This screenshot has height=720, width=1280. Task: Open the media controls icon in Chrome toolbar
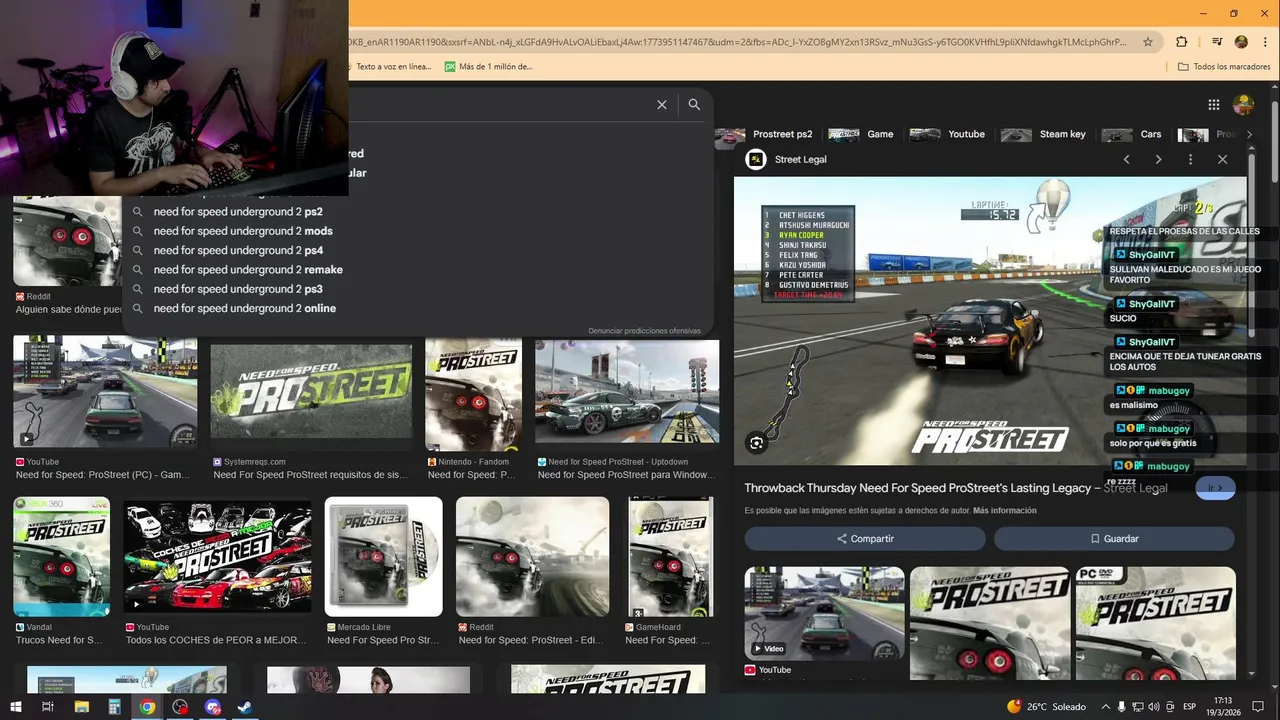(x=1217, y=42)
